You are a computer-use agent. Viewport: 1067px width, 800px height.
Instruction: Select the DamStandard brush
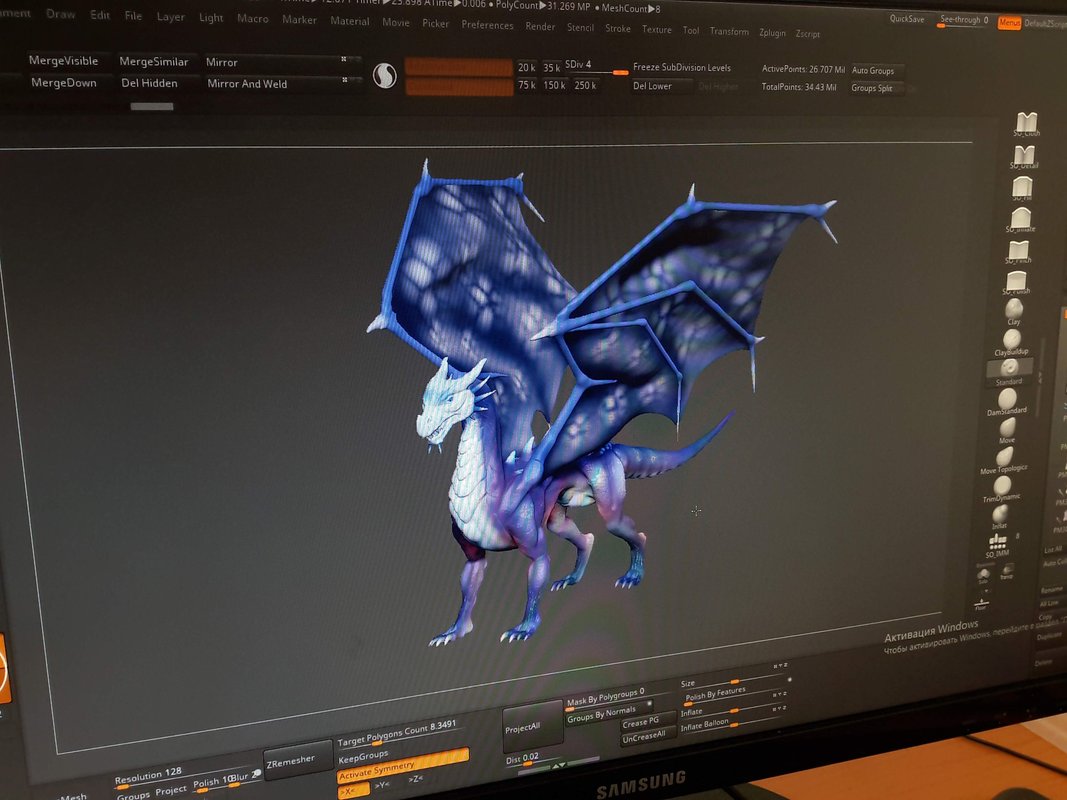click(1007, 401)
